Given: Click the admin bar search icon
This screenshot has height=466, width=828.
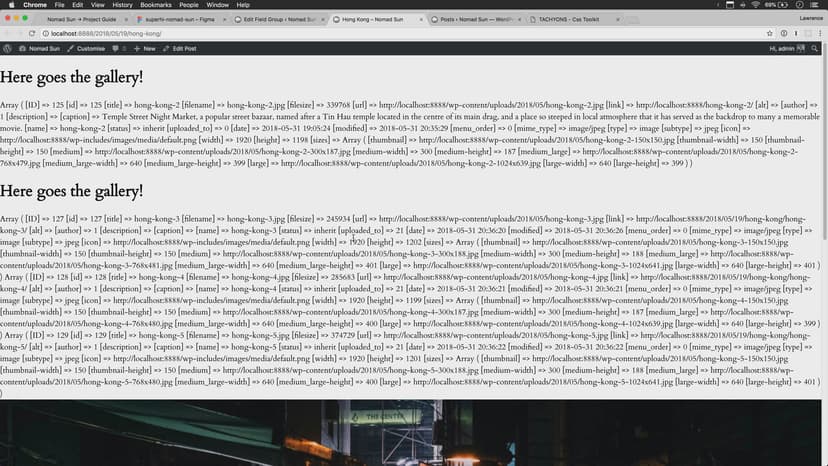Looking at the screenshot, I should (815, 48).
